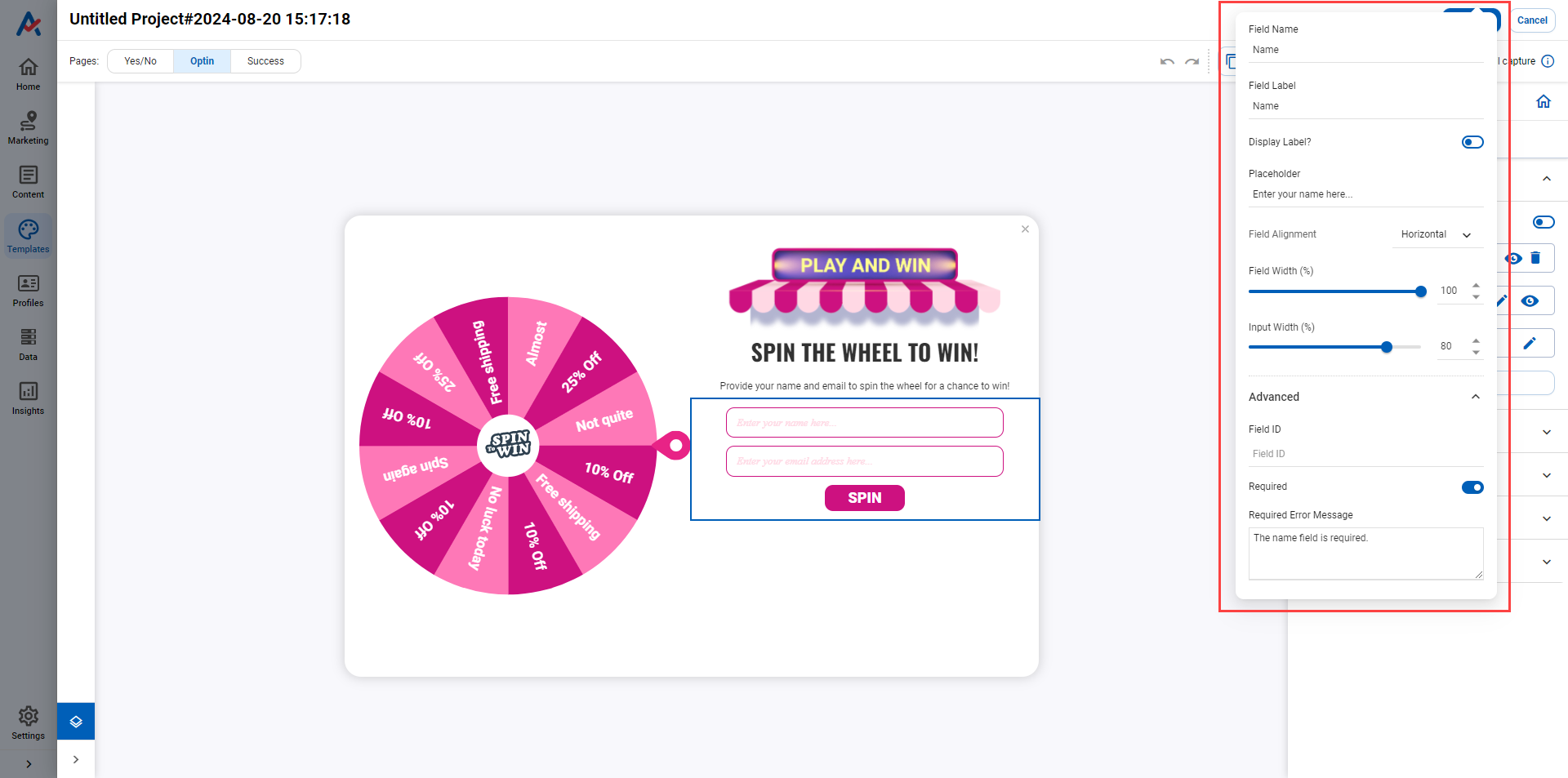The height and width of the screenshot is (778, 1568).
Task: Disable the Required field toggle
Action: coord(1472,487)
